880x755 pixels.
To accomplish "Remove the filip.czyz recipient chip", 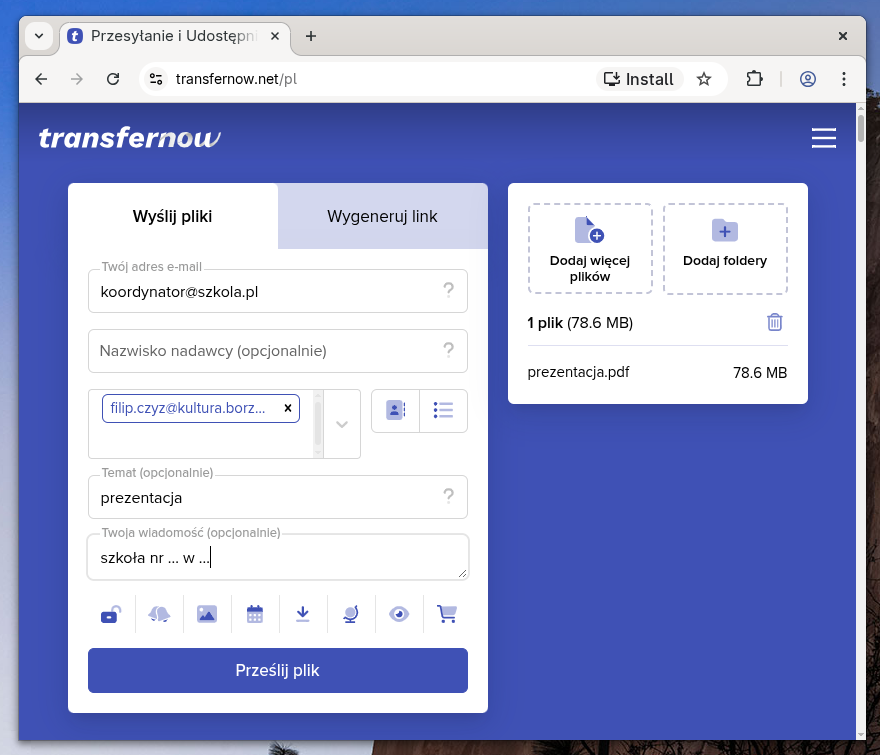I will point(288,408).
